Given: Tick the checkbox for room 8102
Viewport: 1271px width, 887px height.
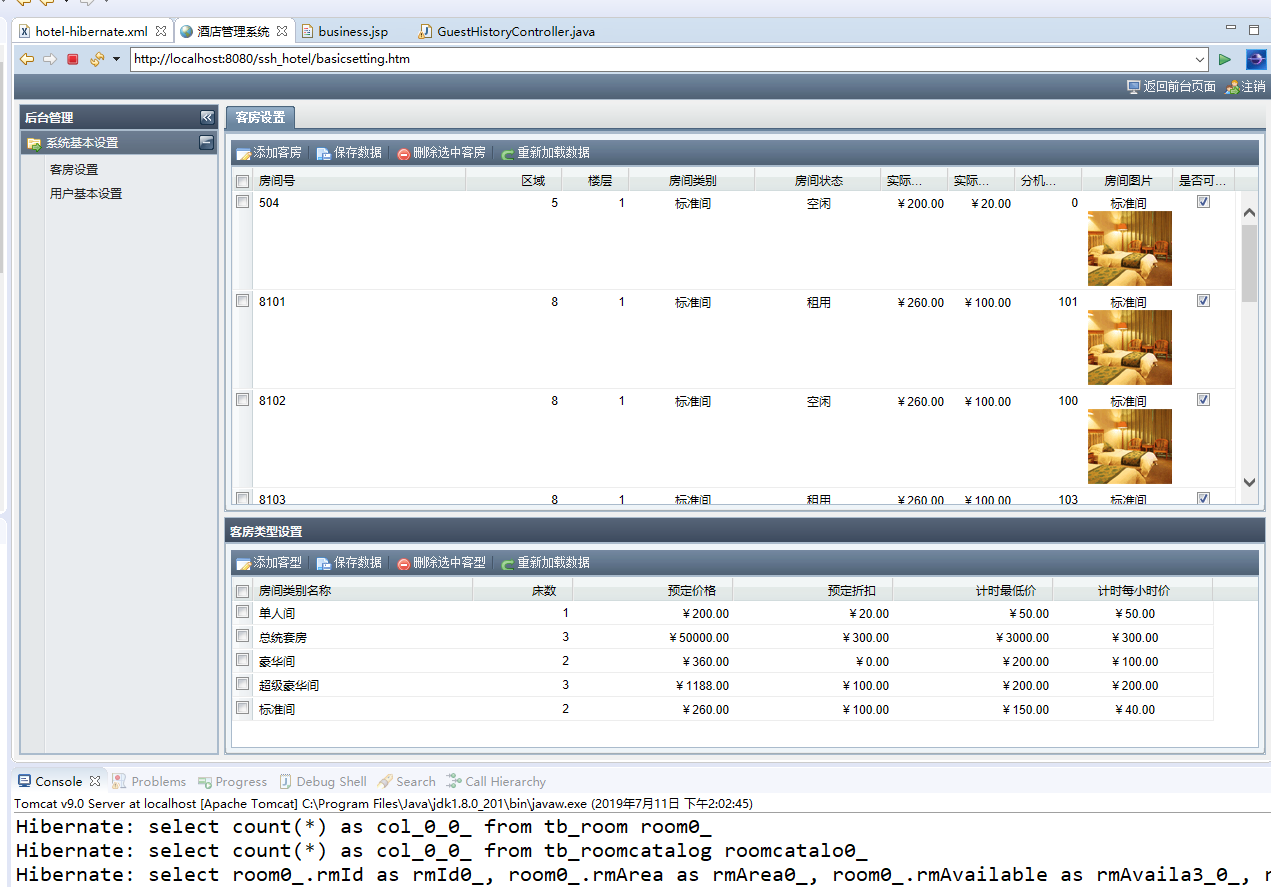Looking at the screenshot, I should [x=242, y=400].
